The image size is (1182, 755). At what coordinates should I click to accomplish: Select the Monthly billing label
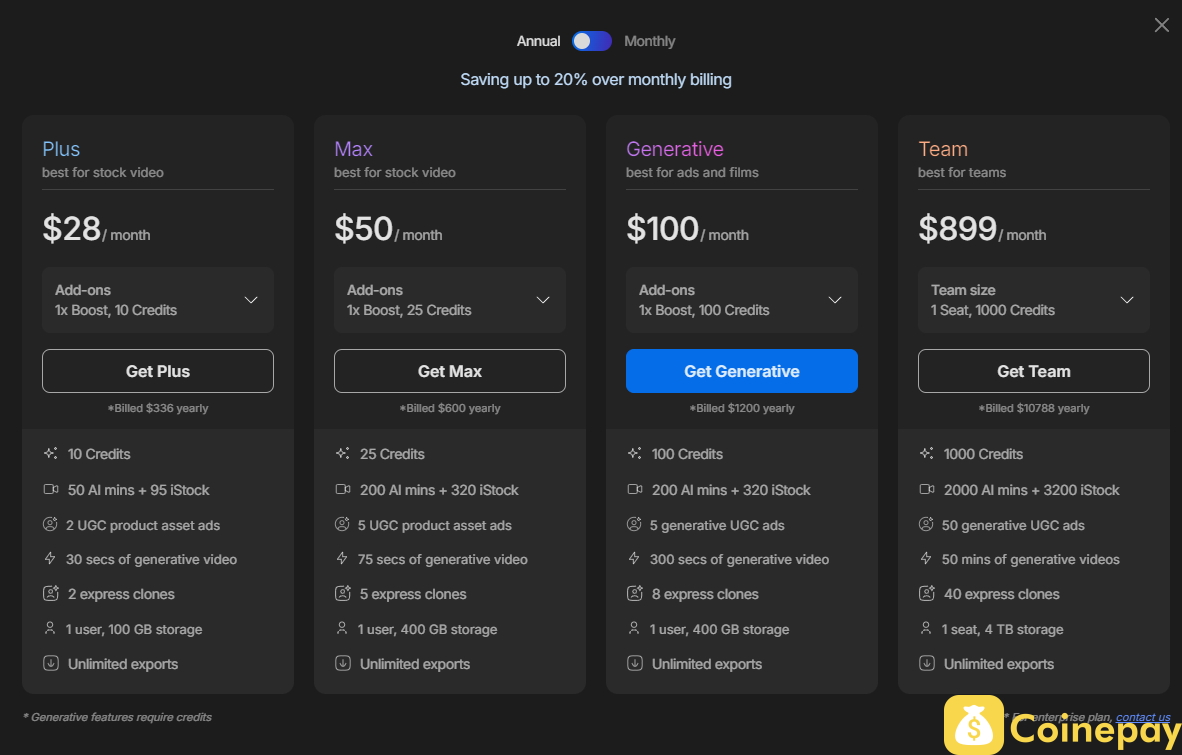coord(649,41)
